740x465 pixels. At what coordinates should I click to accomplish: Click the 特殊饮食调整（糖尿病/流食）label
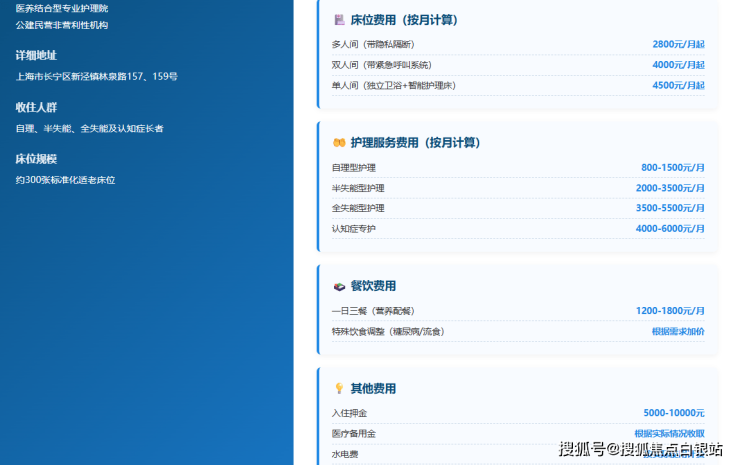click(388, 332)
